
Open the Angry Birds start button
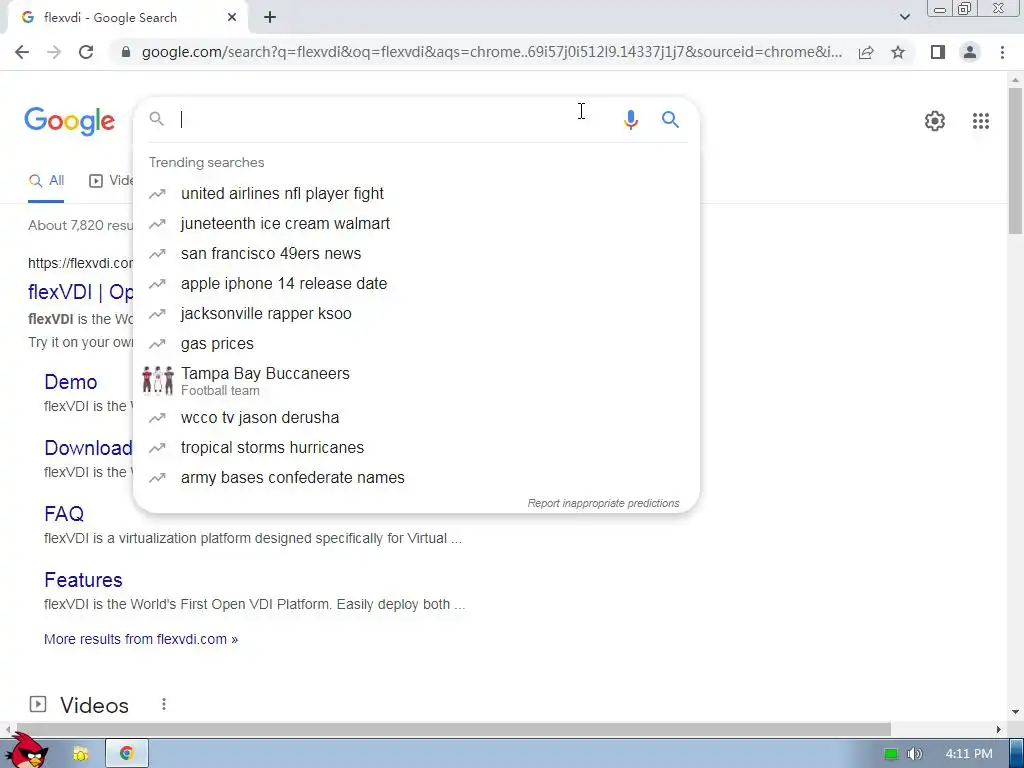tap(27, 750)
